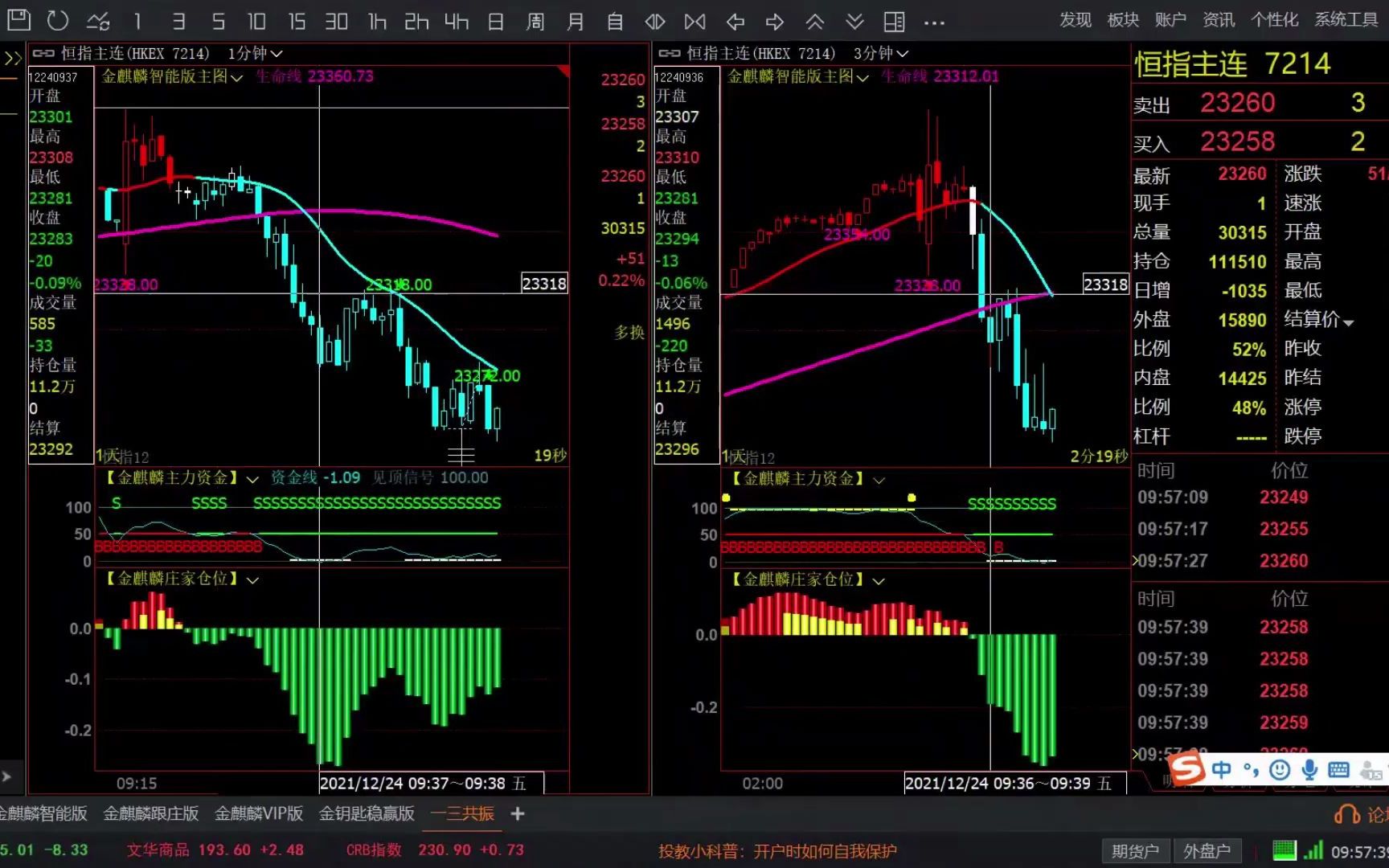Click the 期货户 account button
This screenshot has width=1389, height=868.
1135,851
